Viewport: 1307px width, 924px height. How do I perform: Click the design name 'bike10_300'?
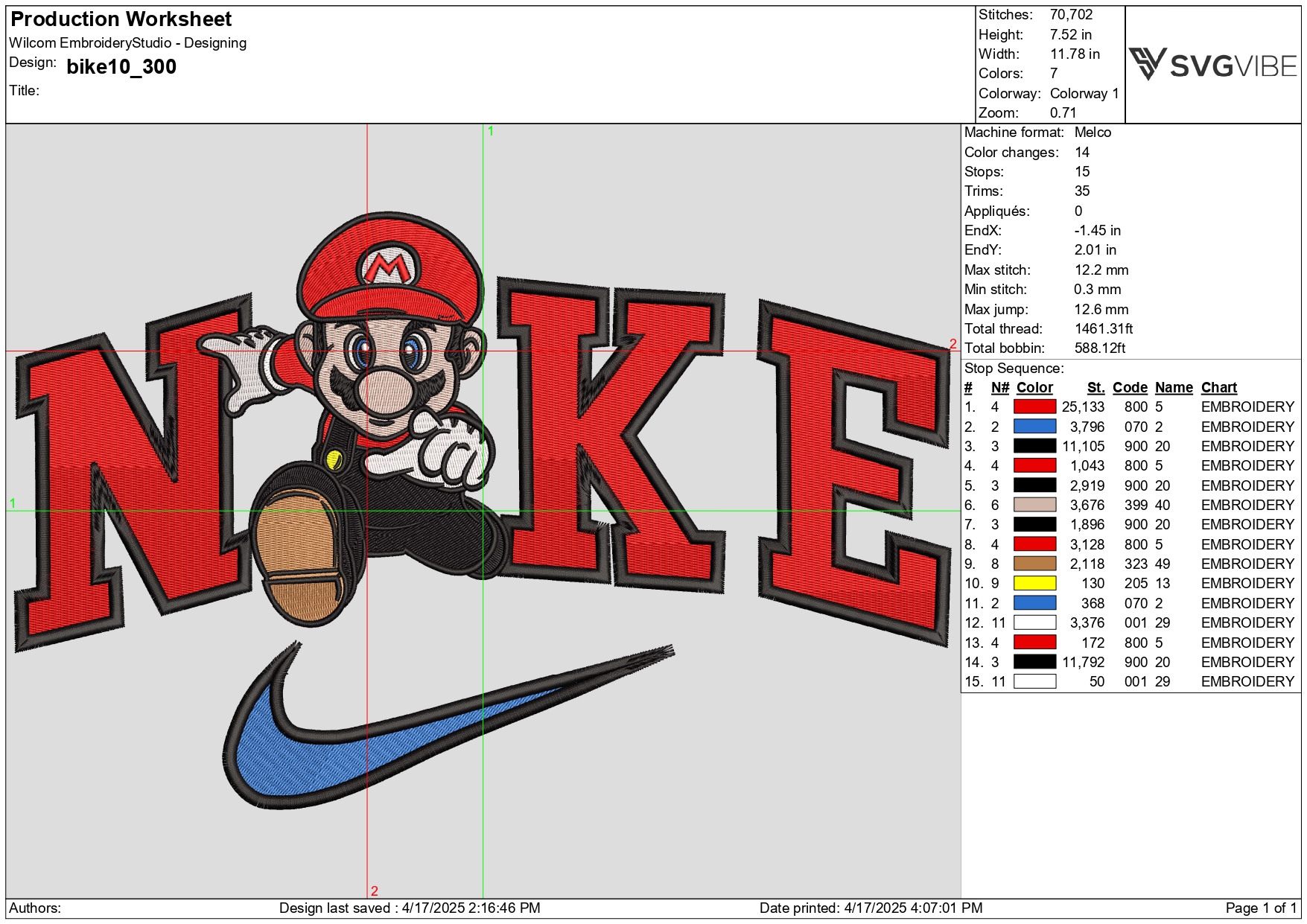pos(121,67)
